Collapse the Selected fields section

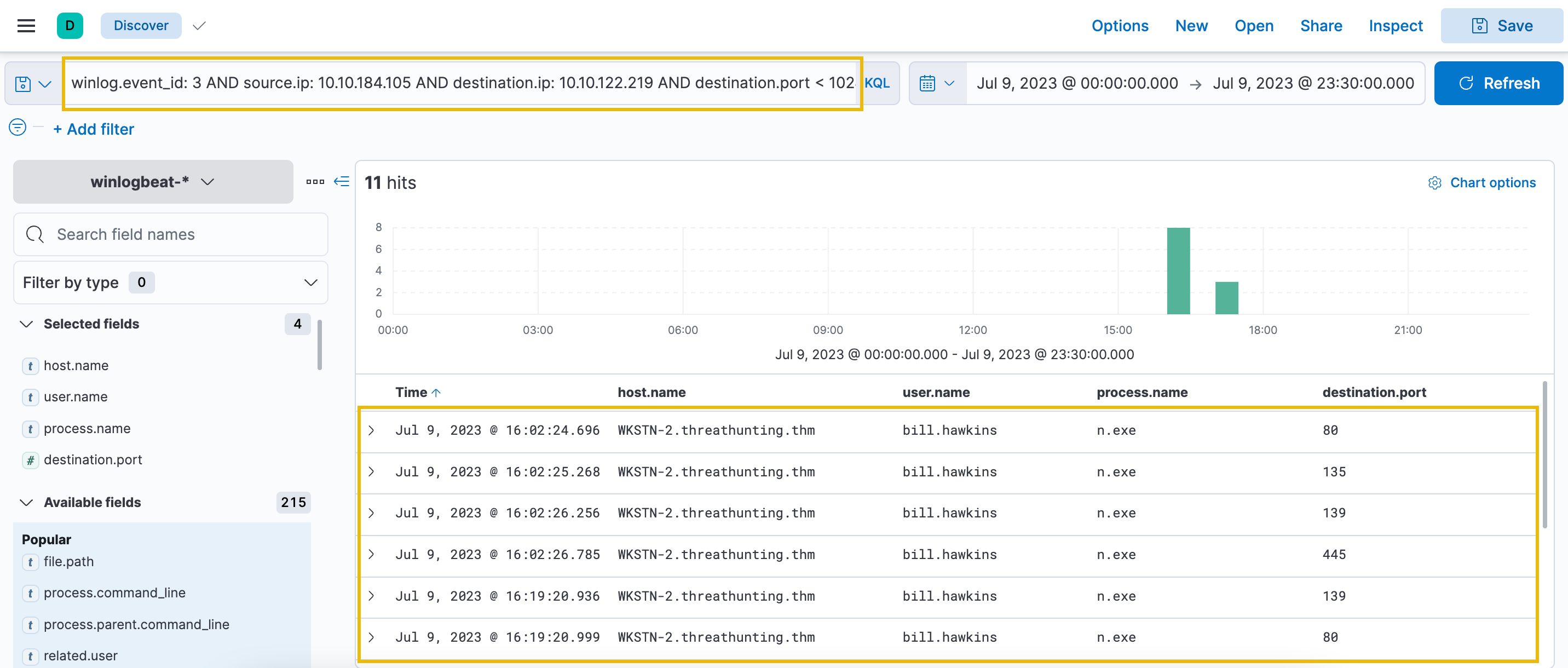tap(26, 324)
